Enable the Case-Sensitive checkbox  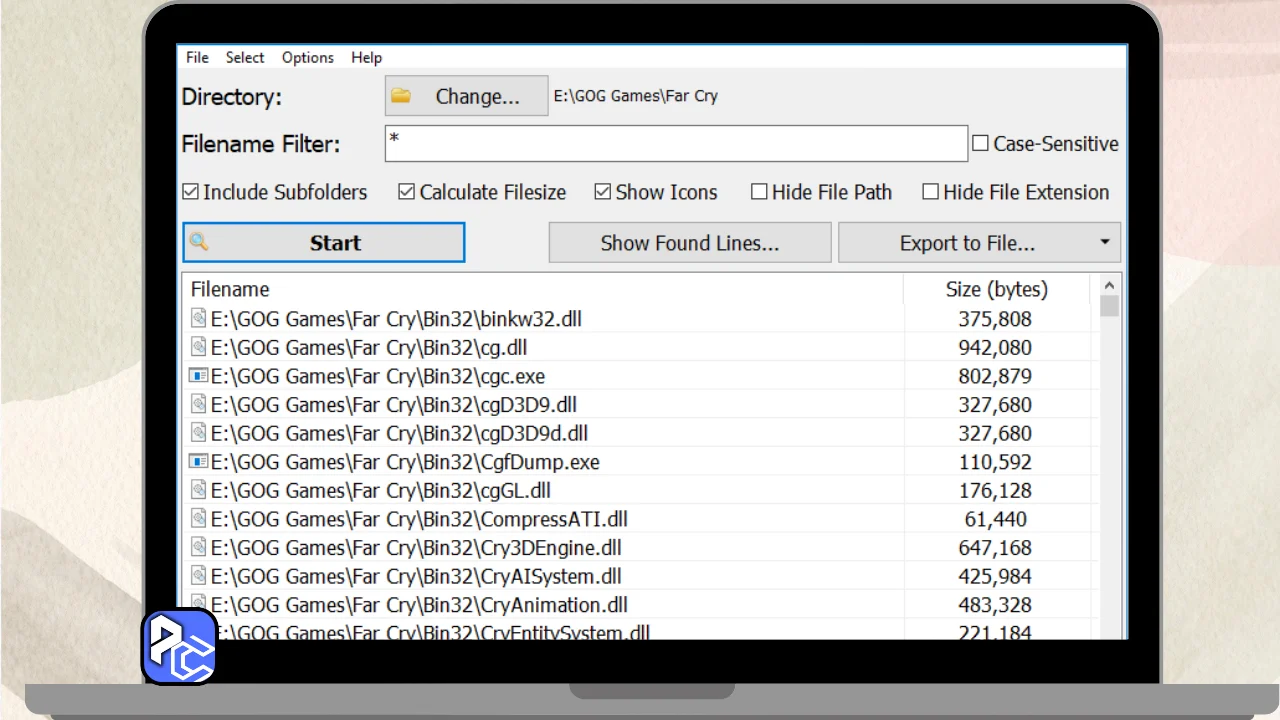coord(980,144)
